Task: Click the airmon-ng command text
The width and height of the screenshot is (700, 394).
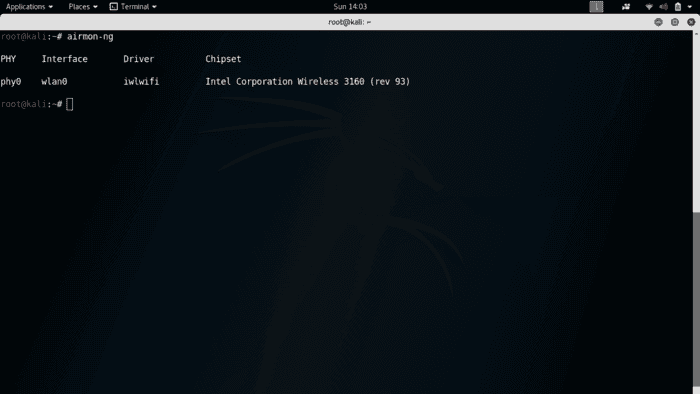Action: pyautogui.click(x=90, y=37)
